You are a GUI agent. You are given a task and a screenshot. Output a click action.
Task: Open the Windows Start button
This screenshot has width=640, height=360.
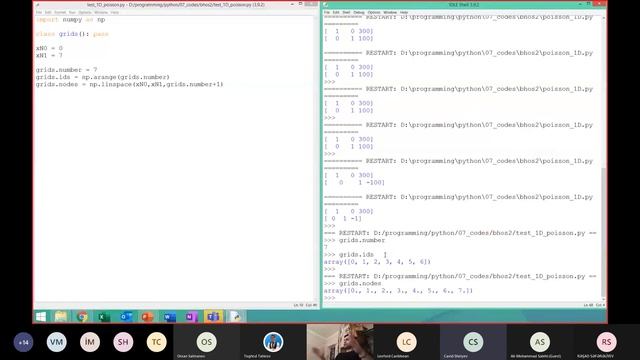(41, 317)
